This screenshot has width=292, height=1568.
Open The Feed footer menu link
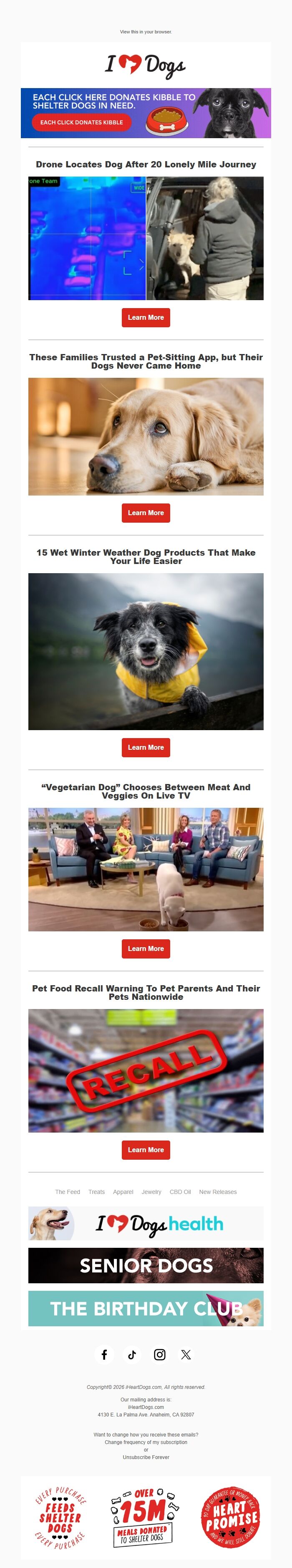(x=68, y=1192)
